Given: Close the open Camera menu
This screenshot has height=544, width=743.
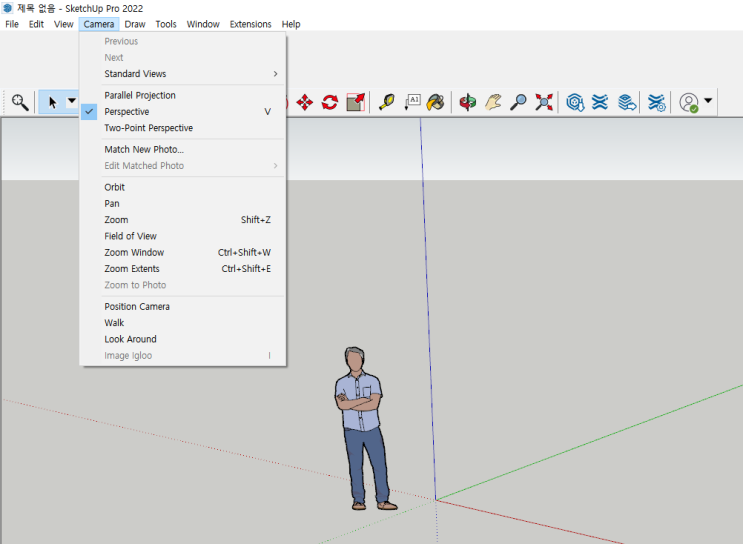Looking at the screenshot, I should pos(99,24).
